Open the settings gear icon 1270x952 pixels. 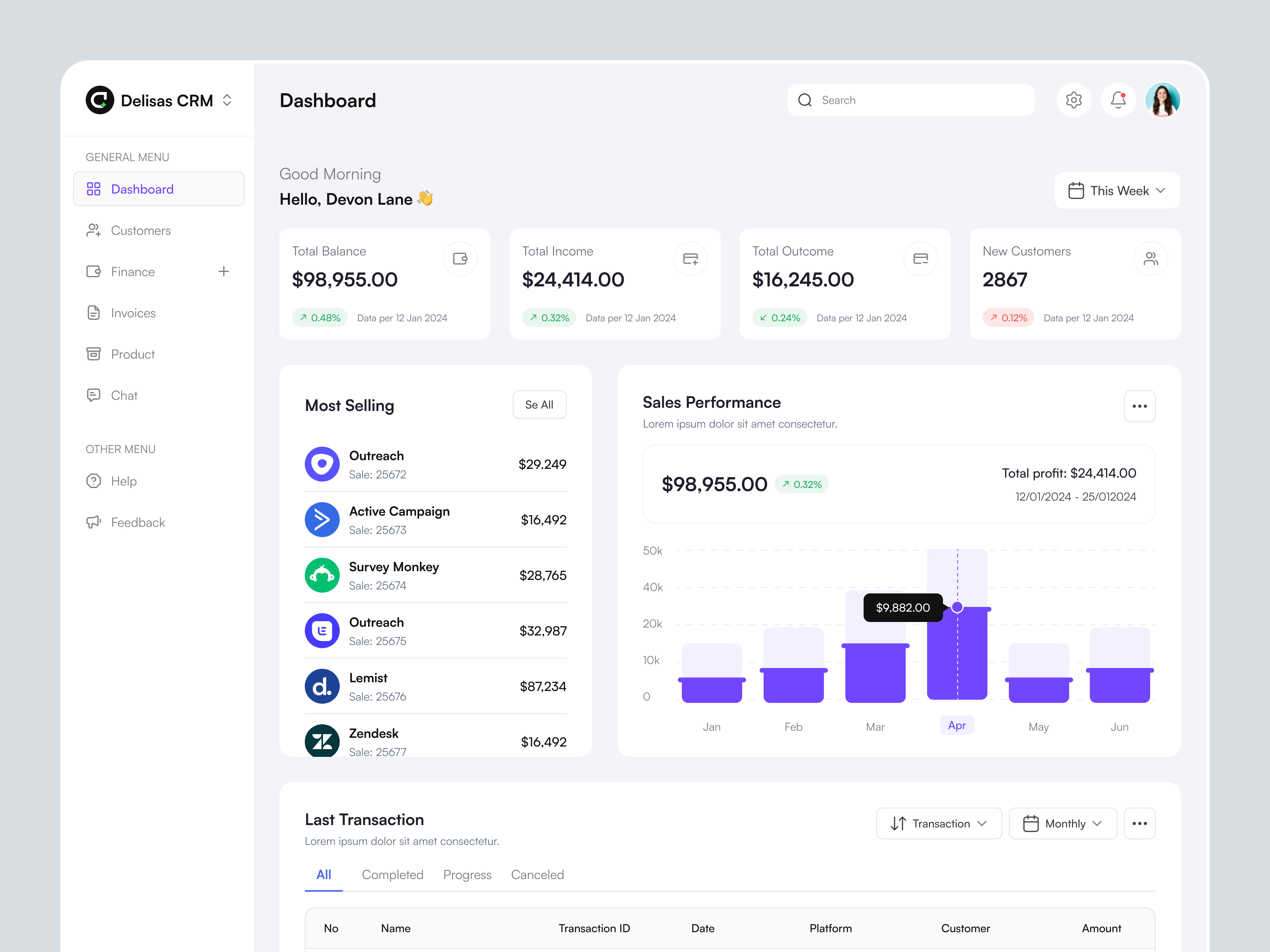(x=1073, y=100)
